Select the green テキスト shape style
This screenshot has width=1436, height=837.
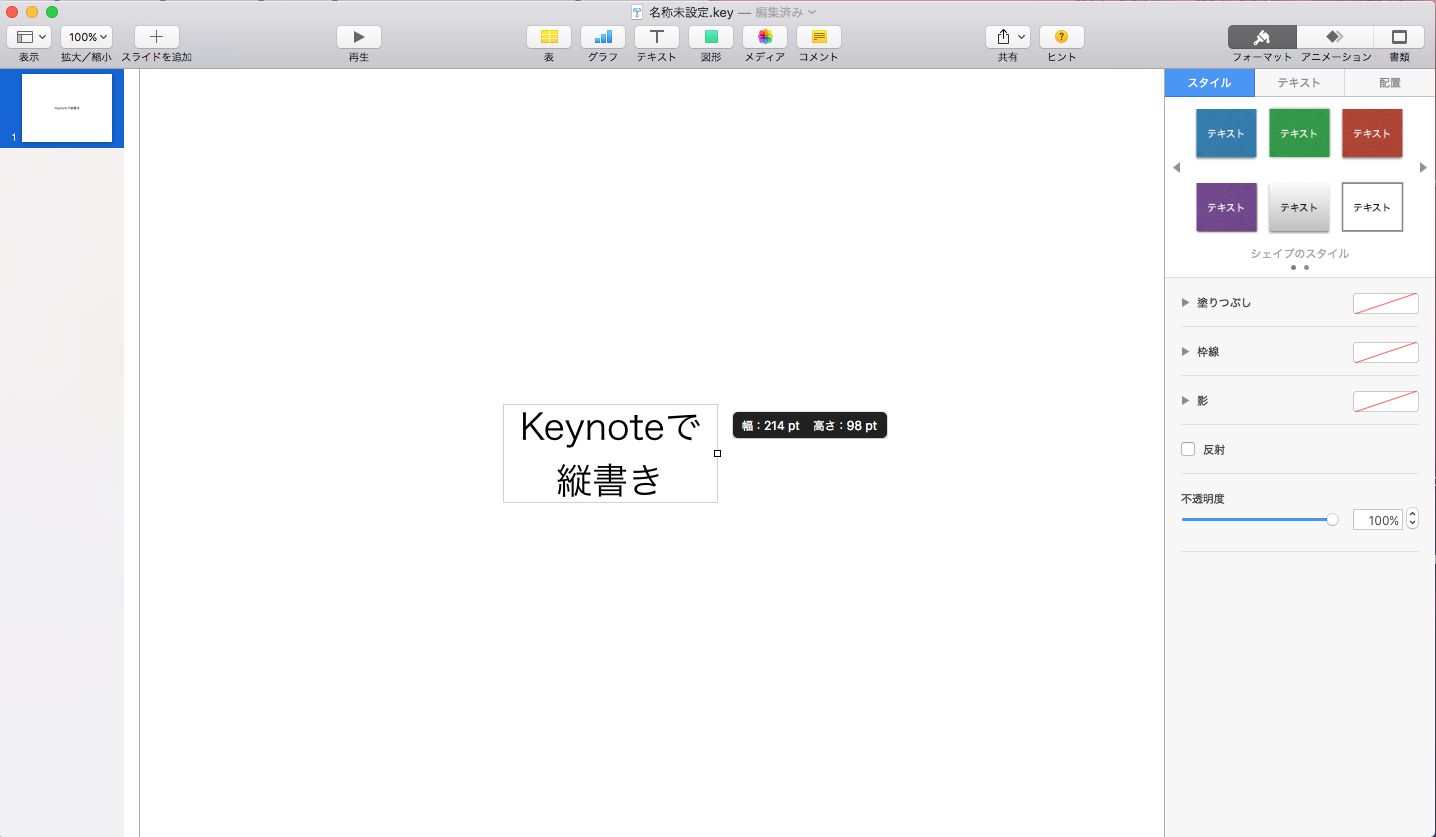[x=1299, y=133]
